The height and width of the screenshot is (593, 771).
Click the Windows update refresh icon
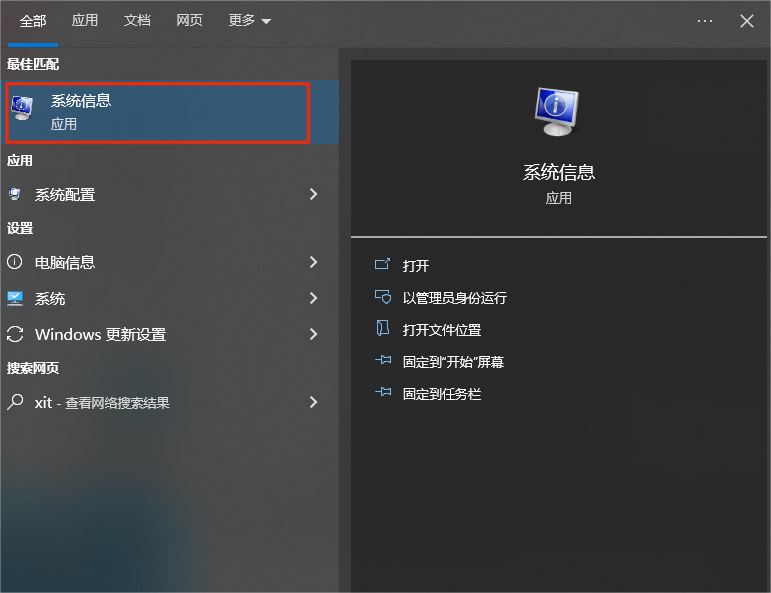pos(15,334)
